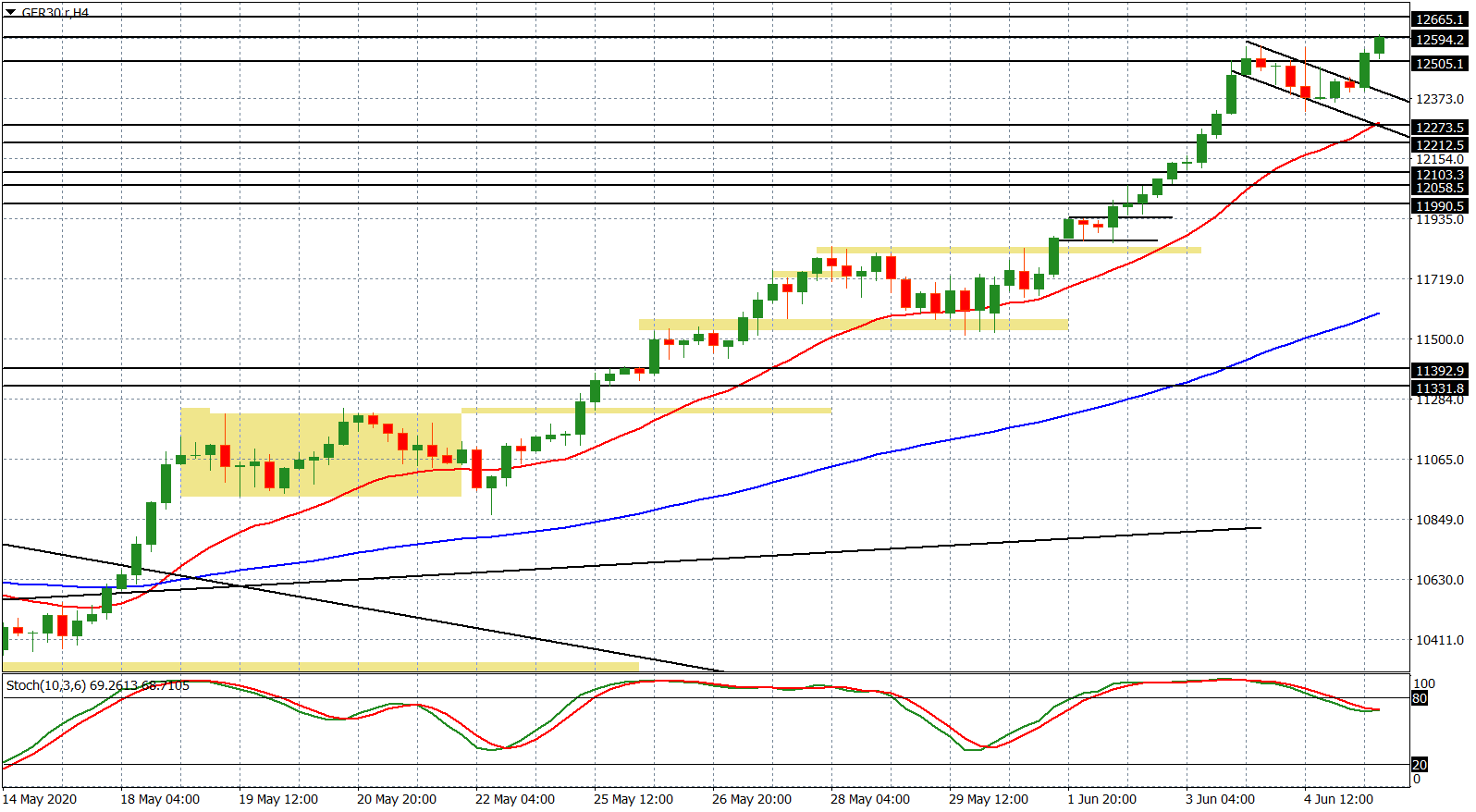Click the stochastic 80 level label
The height and width of the screenshot is (812, 1476).
(1420, 698)
